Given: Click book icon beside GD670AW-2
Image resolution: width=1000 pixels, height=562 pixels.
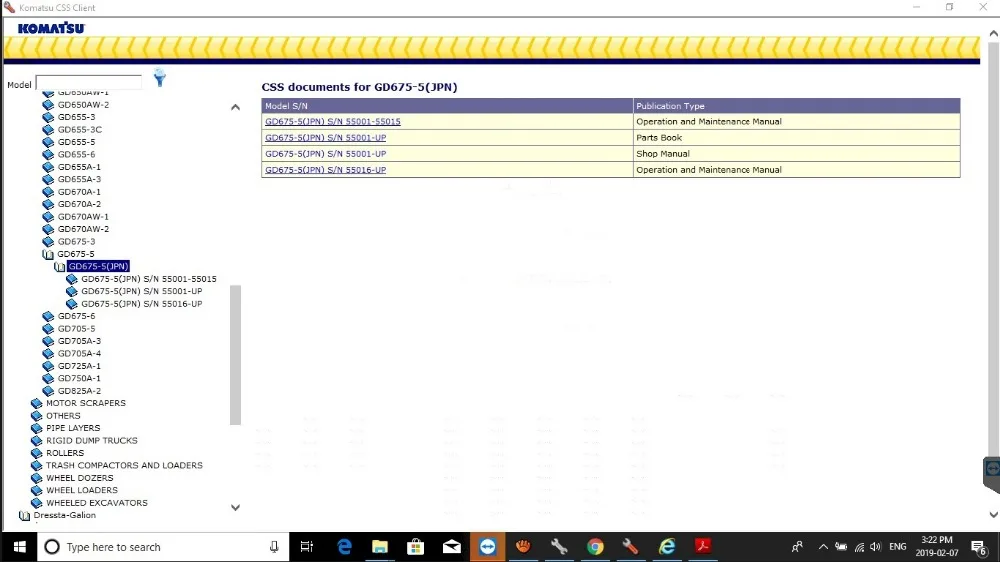Looking at the screenshot, I should tap(48, 229).
